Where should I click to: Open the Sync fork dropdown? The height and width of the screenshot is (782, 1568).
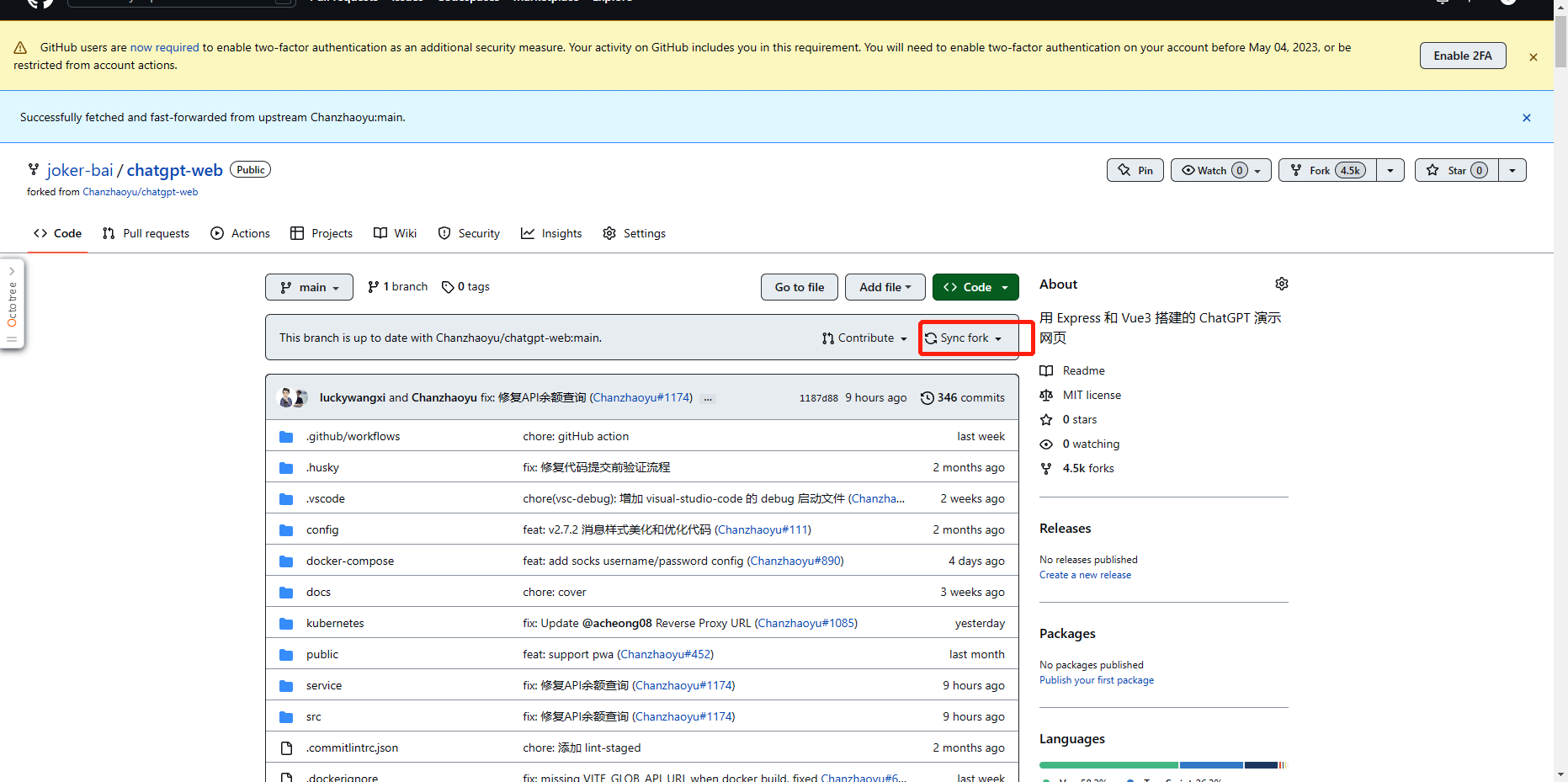click(964, 338)
